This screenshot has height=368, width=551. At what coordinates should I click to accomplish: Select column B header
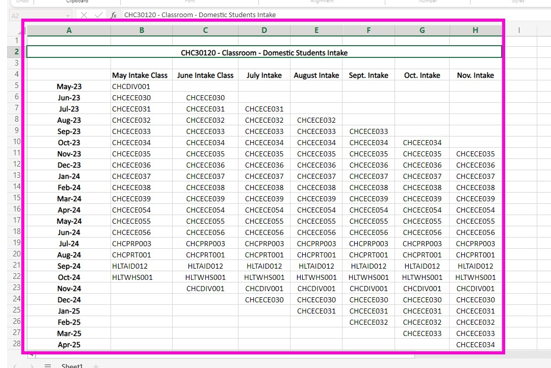click(x=142, y=30)
